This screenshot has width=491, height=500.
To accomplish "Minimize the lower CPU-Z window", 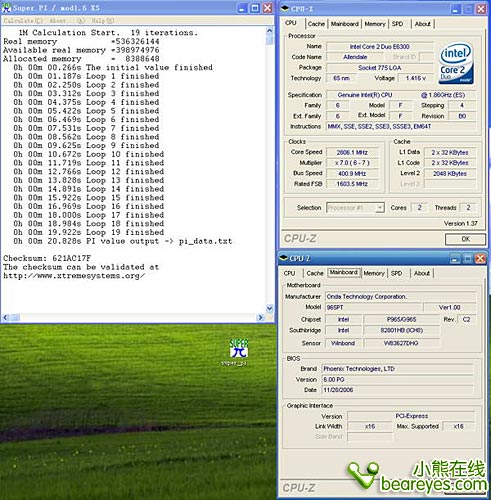I will pyautogui.click(x=455, y=258).
